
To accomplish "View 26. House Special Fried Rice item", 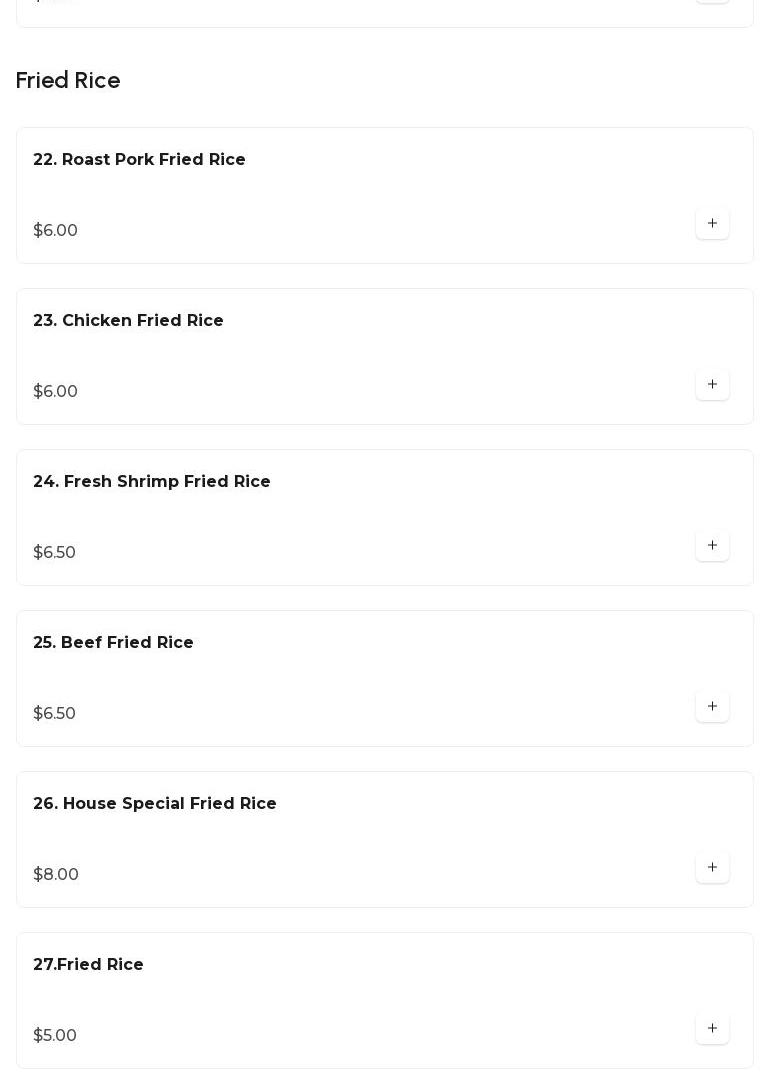I will [x=155, y=804].
